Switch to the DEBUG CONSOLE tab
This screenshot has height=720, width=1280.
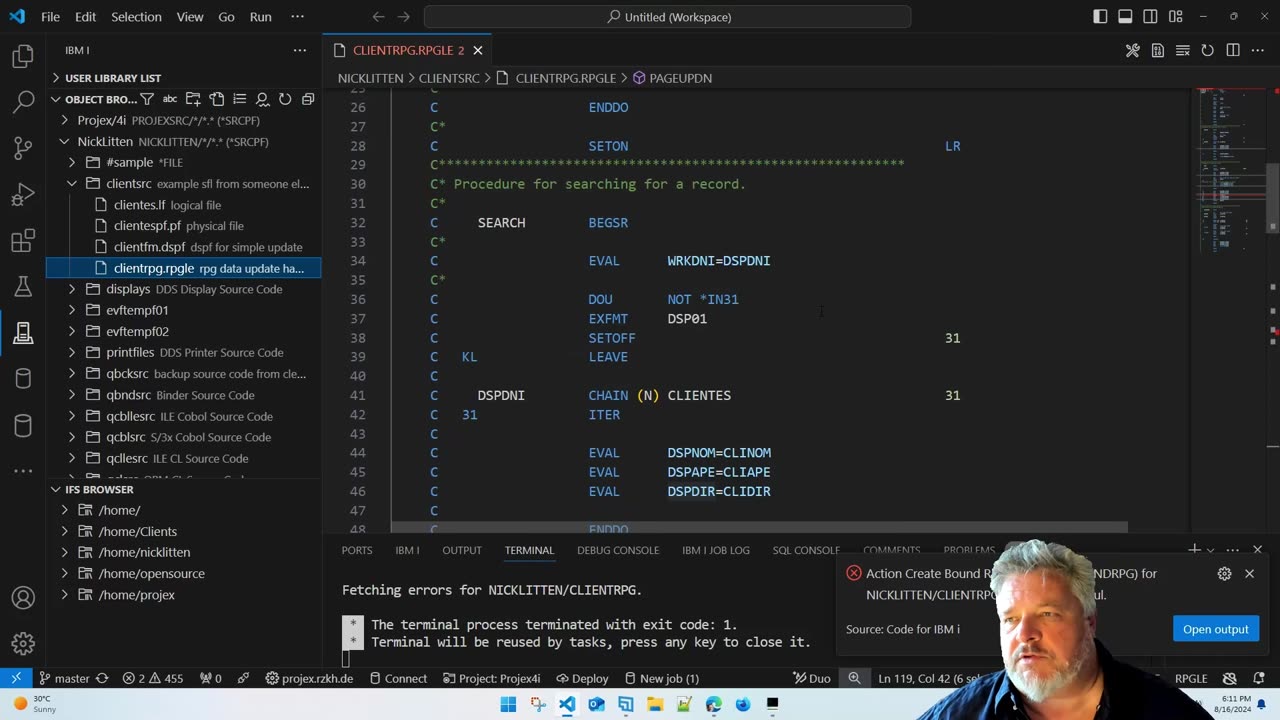tap(618, 550)
